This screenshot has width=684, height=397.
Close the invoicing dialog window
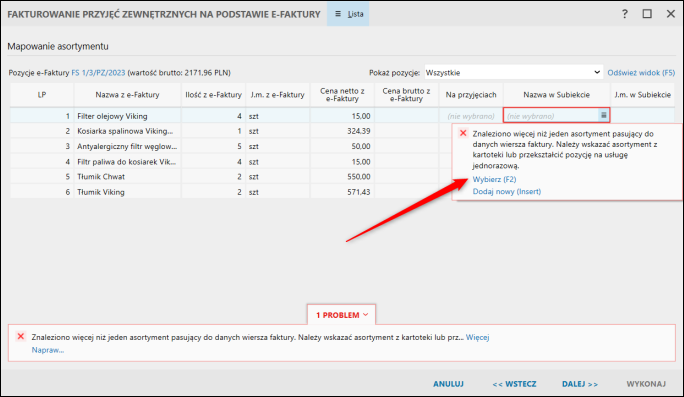pyautogui.click(x=671, y=14)
